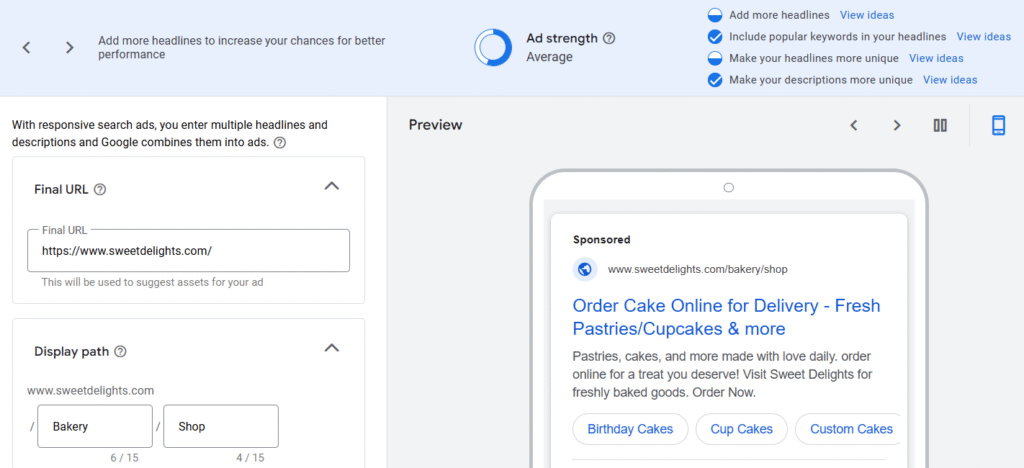1024x468 pixels.
Task: View ideas for popular keywords in headlines
Action: pyautogui.click(x=984, y=37)
